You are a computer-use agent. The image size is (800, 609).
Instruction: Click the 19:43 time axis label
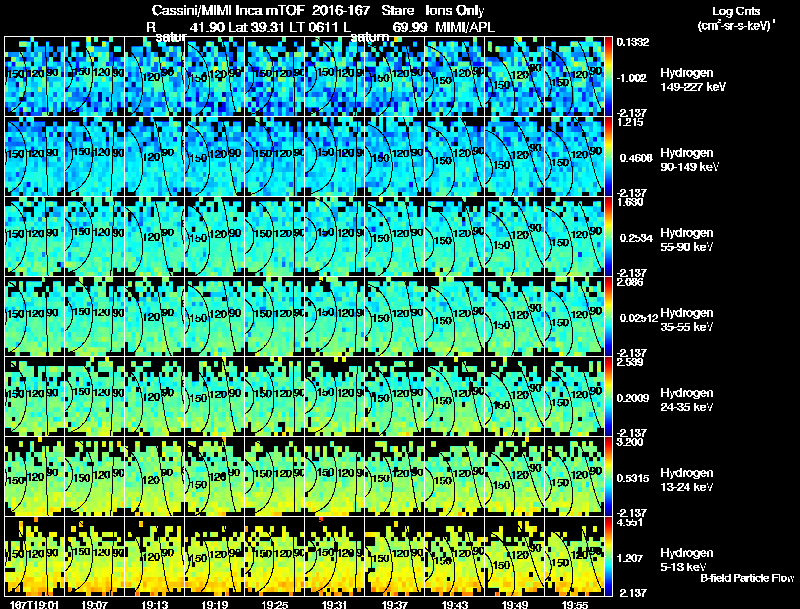point(455,604)
